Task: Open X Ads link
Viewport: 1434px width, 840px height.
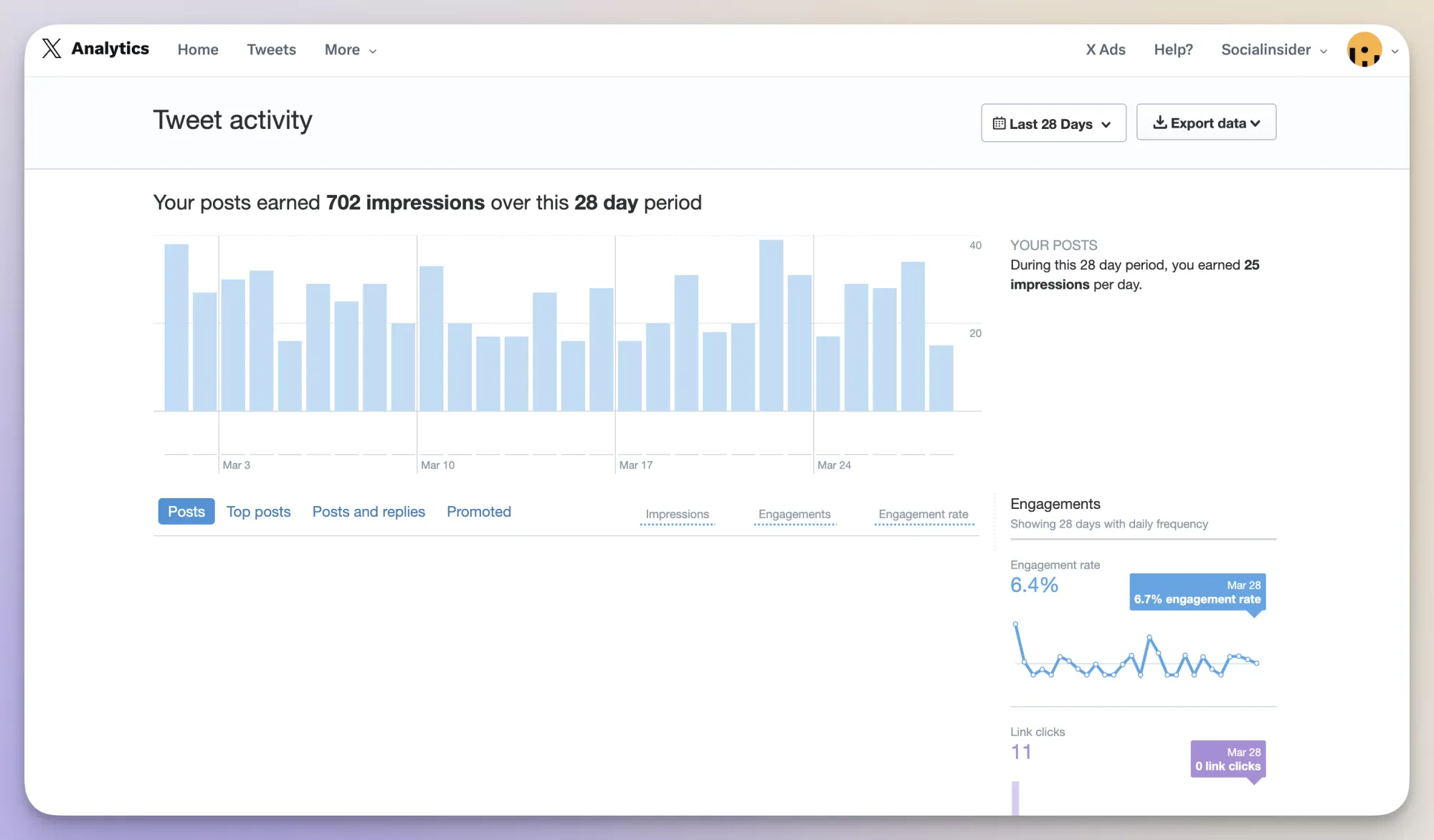Action: click(1105, 49)
